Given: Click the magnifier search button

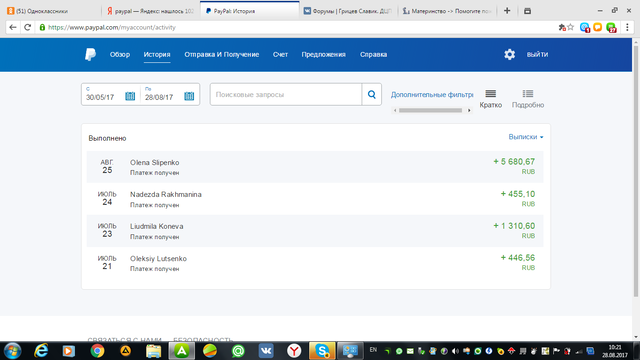Looking at the screenshot, I should click(x=371, y=94).
